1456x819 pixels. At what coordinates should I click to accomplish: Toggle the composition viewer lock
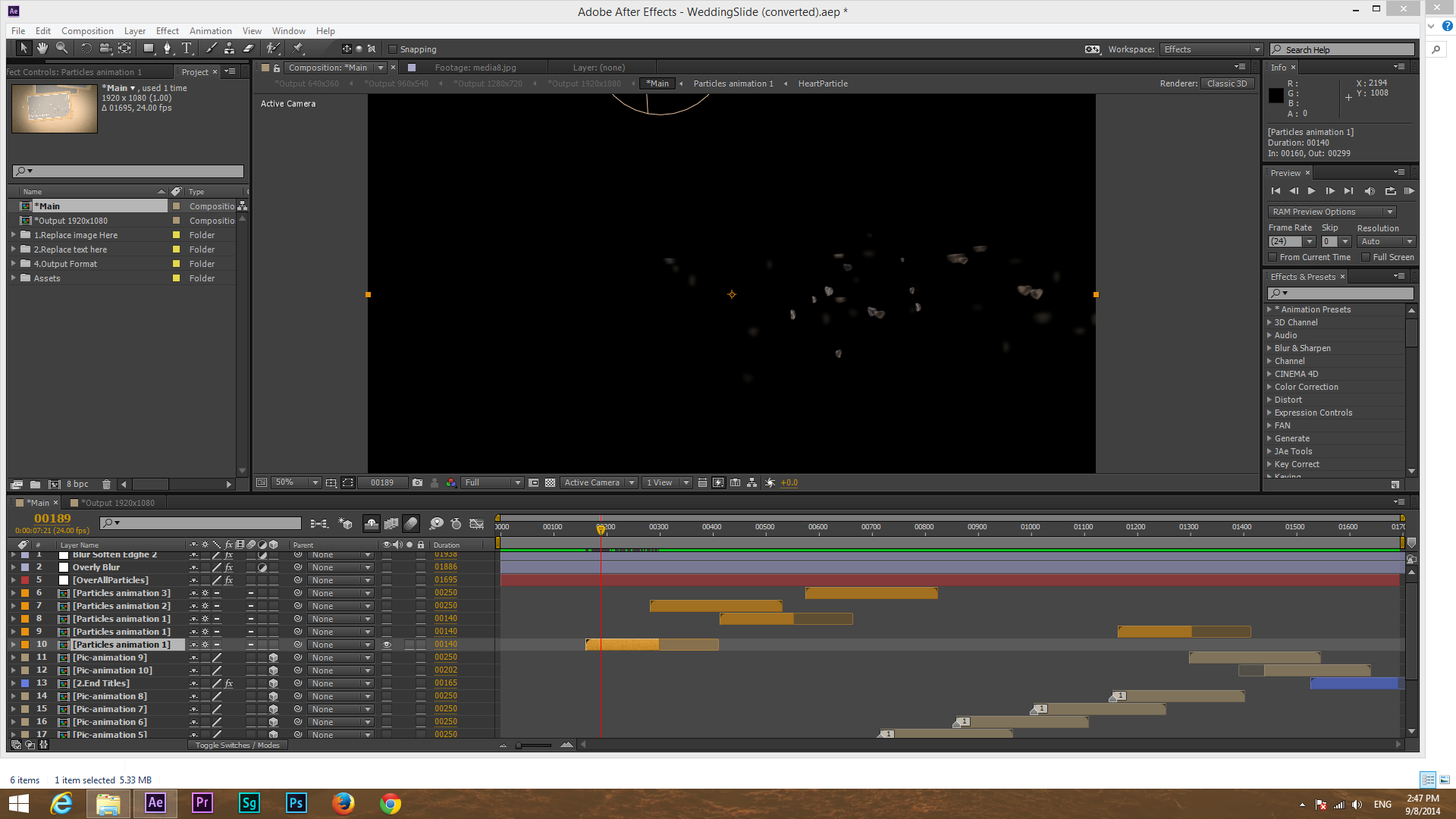coord(277,67)
